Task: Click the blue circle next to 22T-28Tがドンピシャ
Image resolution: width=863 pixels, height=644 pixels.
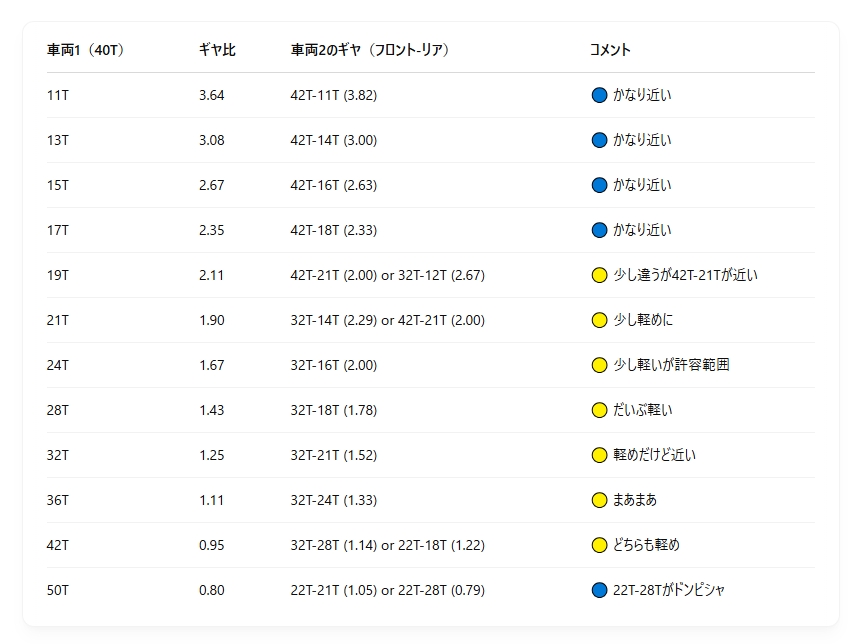Action: click(x=599, y=591)
